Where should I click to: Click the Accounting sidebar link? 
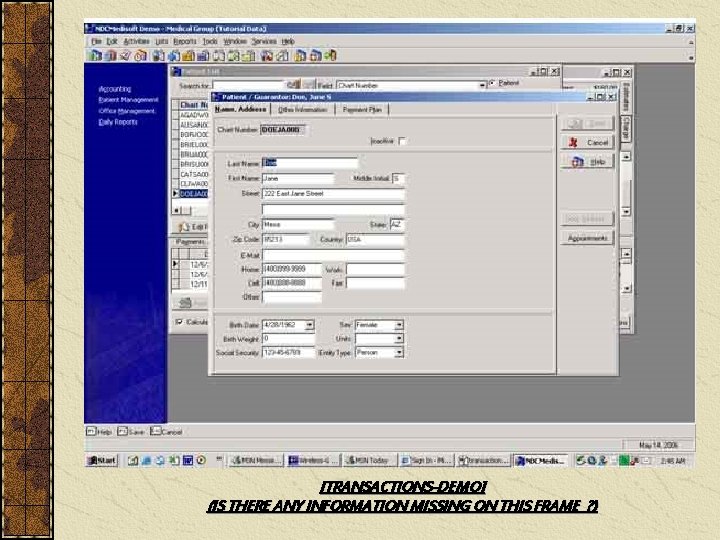coord(115,89)
